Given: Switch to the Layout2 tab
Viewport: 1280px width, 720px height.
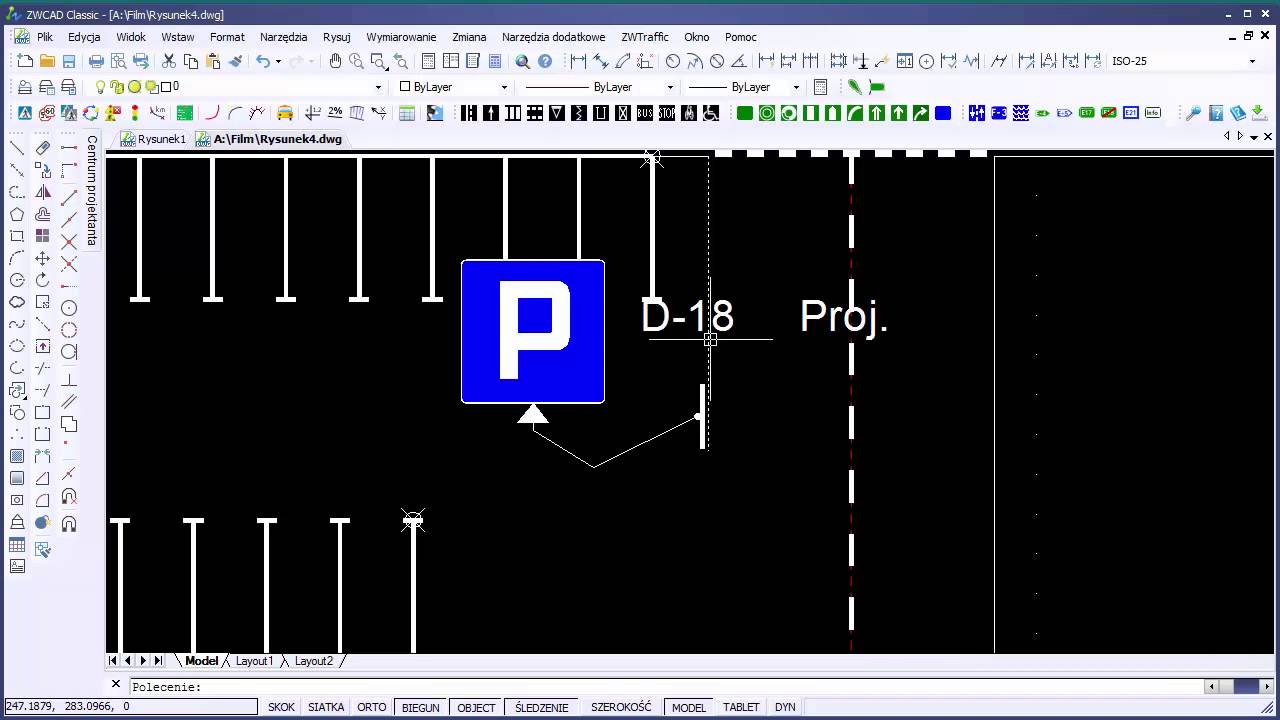Looking at the screenshot, I should (313, 661).
